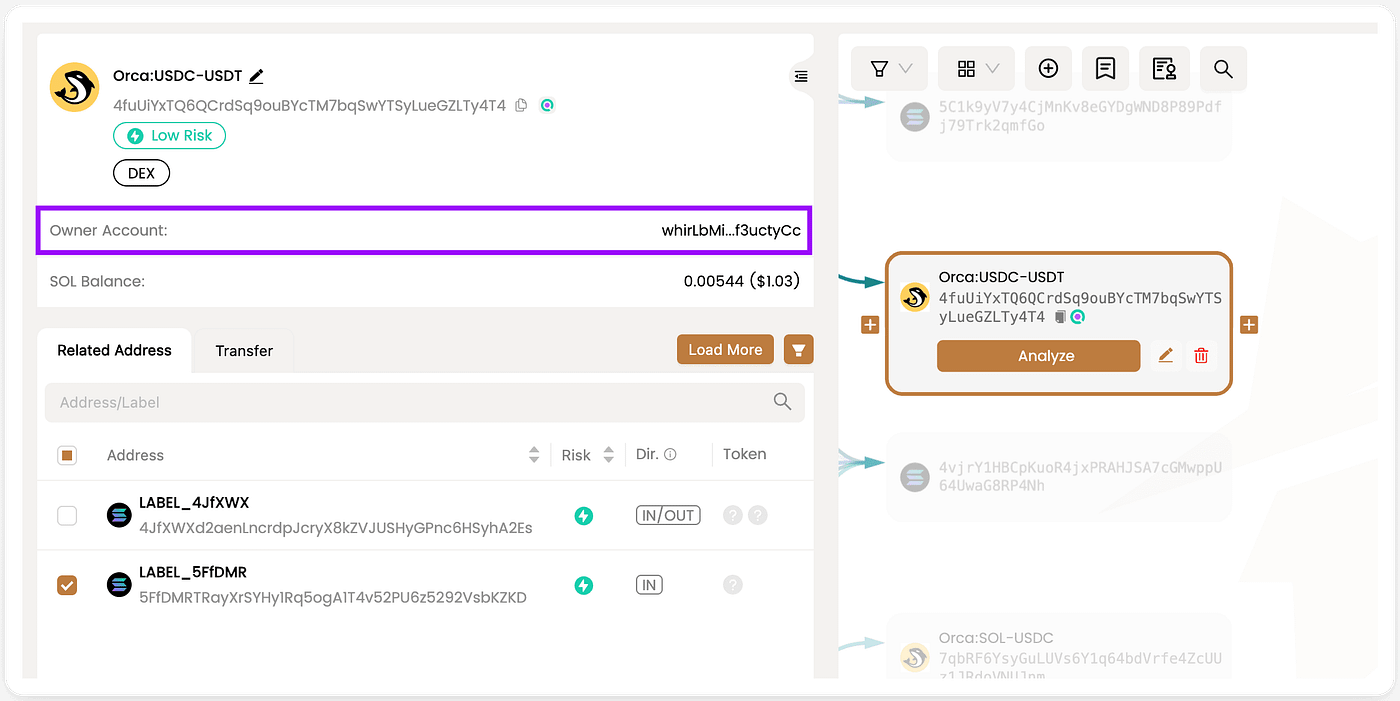Expand the left plus handle of Orca node
The width and height of the screenshot is (1400, 701).
pyautogui.click(x=870, y=325)
